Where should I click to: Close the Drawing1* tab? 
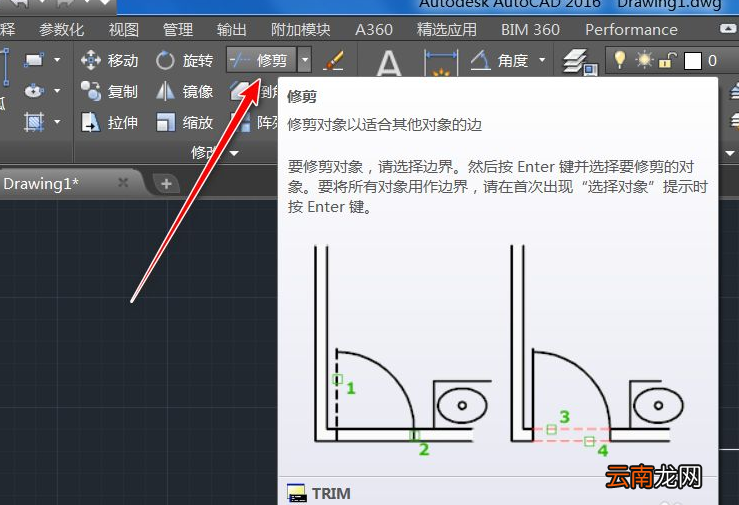point(123,183)
